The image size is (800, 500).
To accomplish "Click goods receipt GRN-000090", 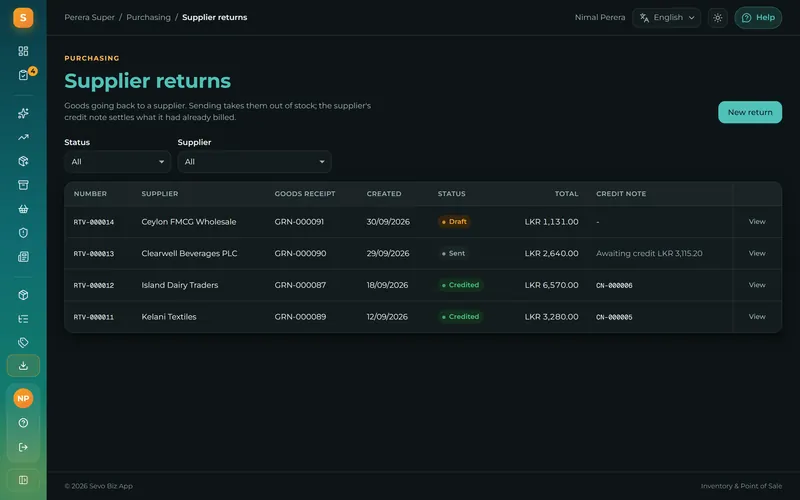I will coord(300,253).
